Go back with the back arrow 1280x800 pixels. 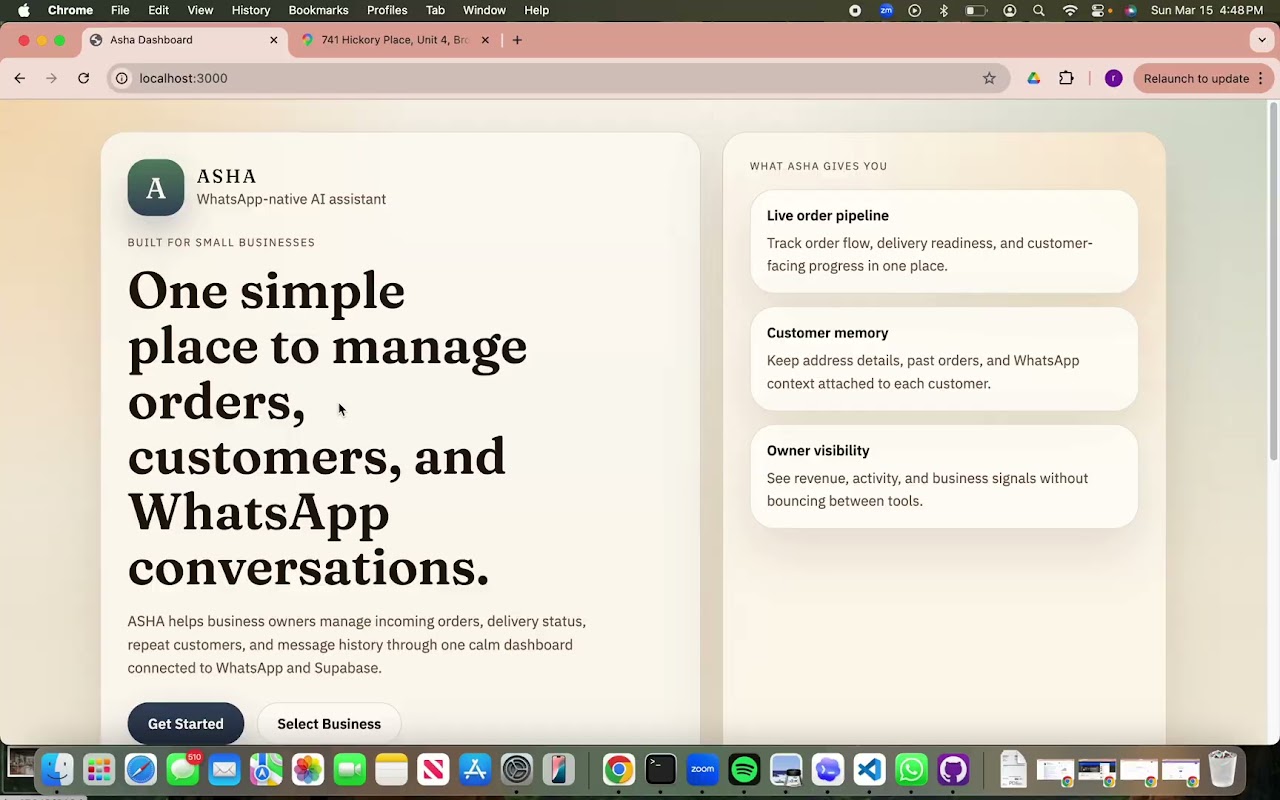tap(20, 78)
